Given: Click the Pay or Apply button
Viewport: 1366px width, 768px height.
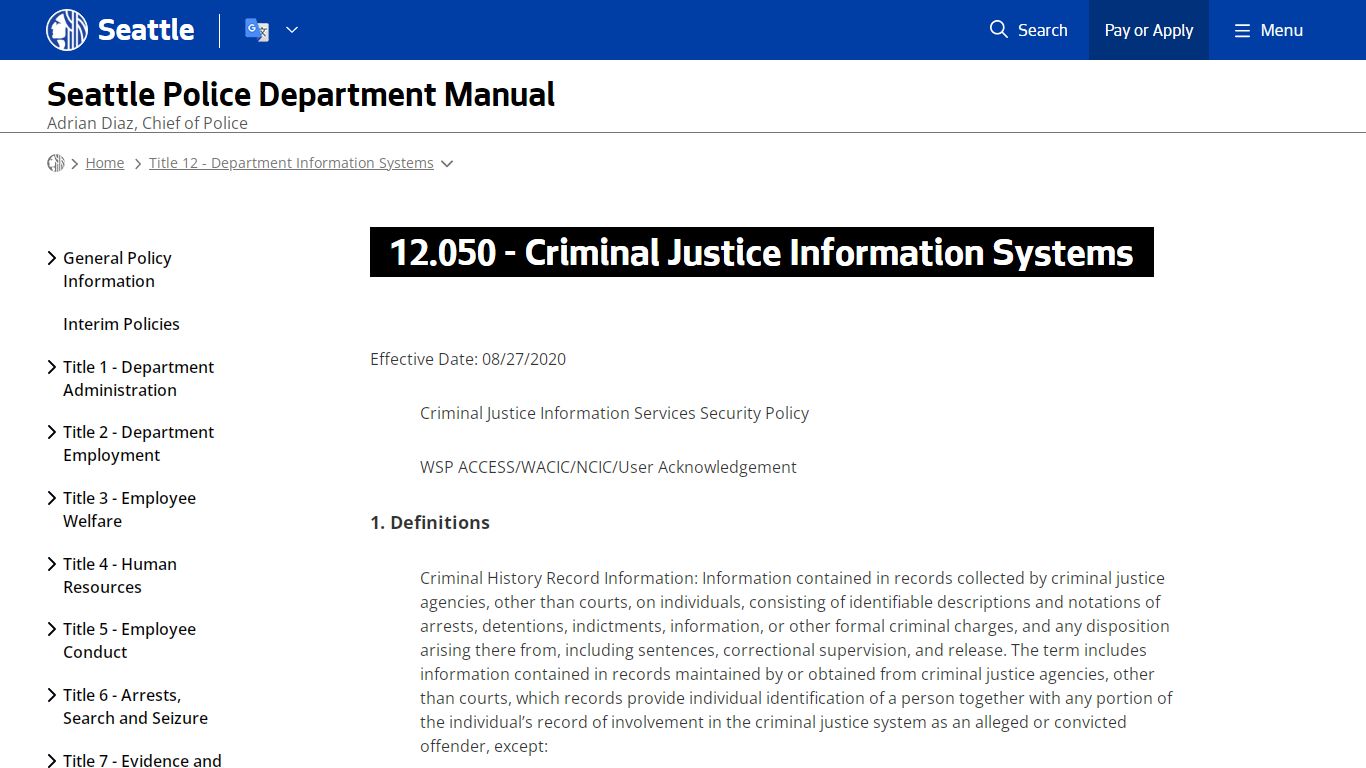Looking at the screenshot, I should click(1149, 30).
